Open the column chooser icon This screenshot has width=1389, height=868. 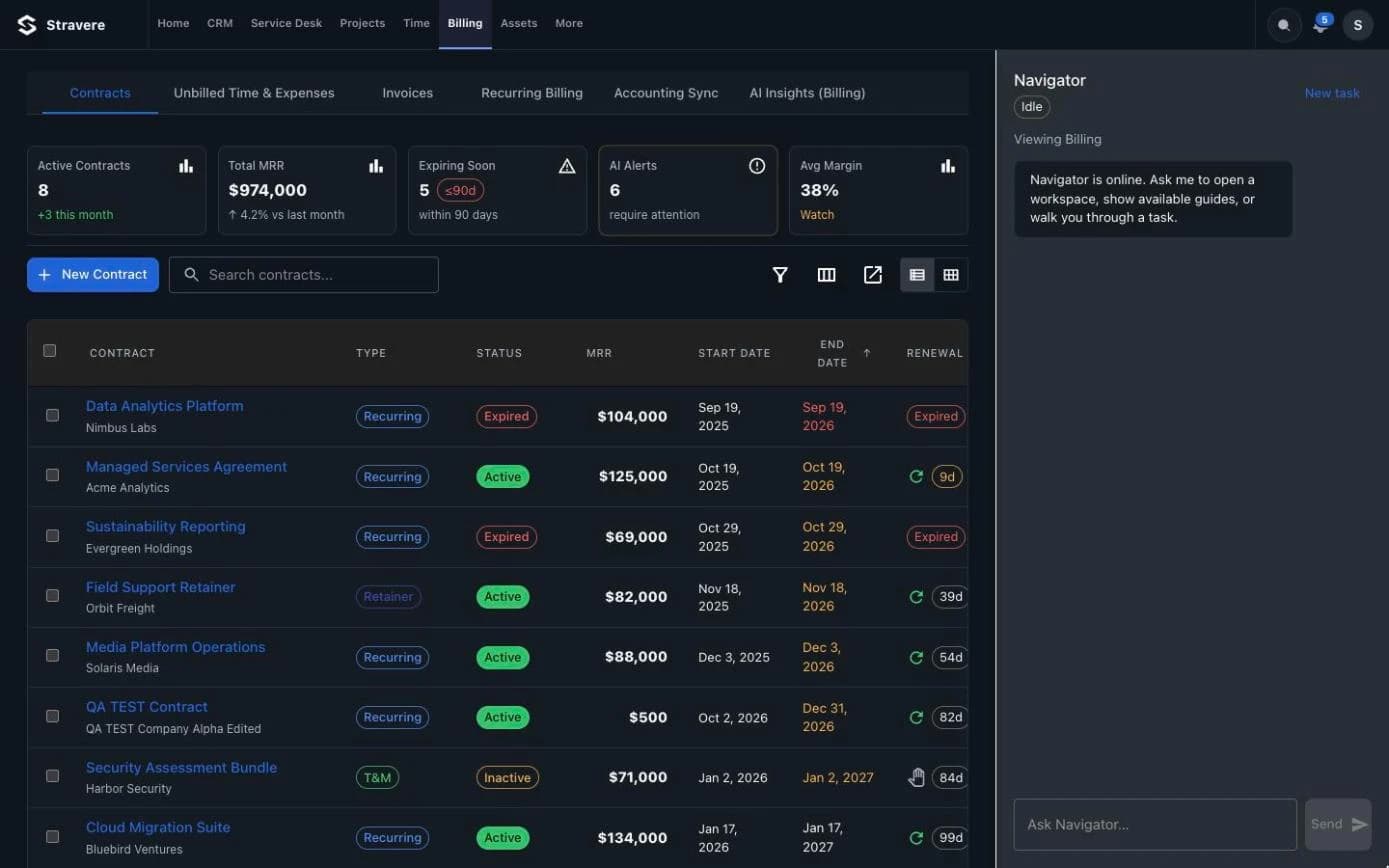point(826,275)
